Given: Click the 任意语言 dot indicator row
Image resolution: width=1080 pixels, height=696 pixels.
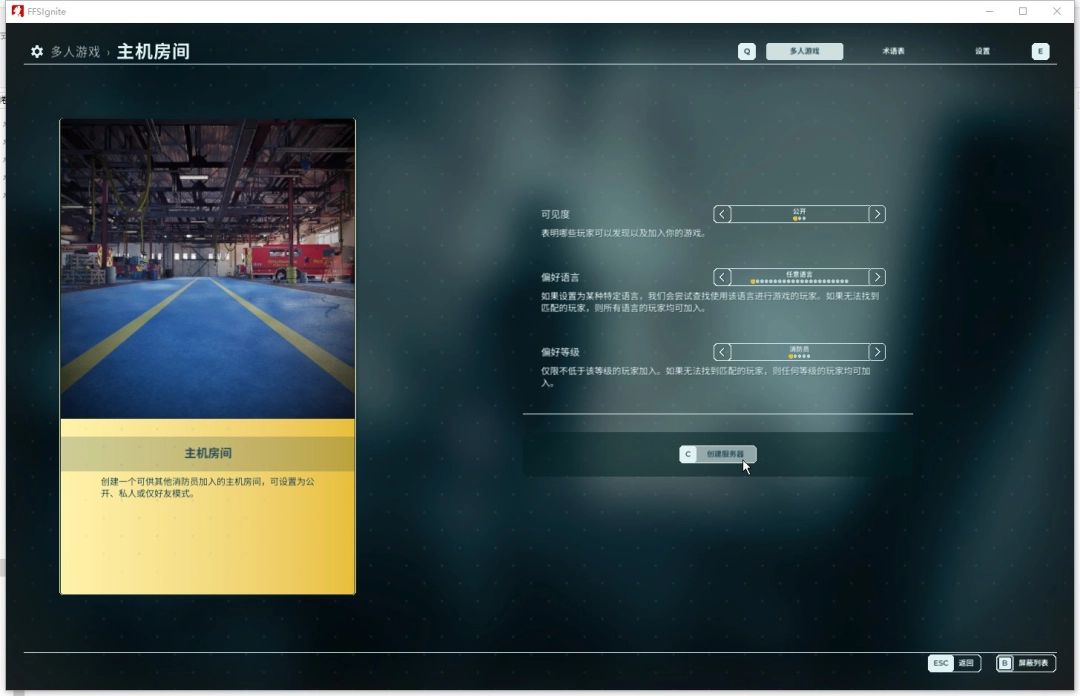Looking at the screenshot, I should (x=799, y=281).
